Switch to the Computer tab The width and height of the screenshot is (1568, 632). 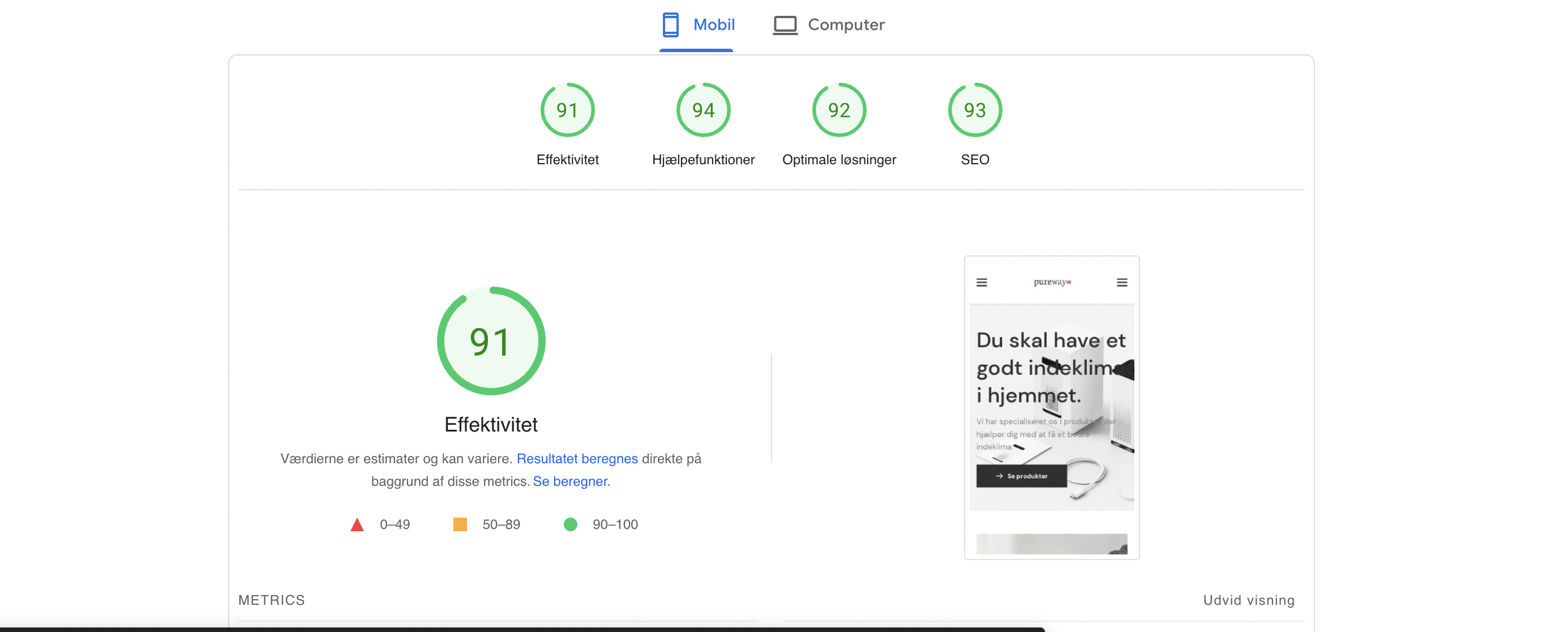[x=845, y=25]
